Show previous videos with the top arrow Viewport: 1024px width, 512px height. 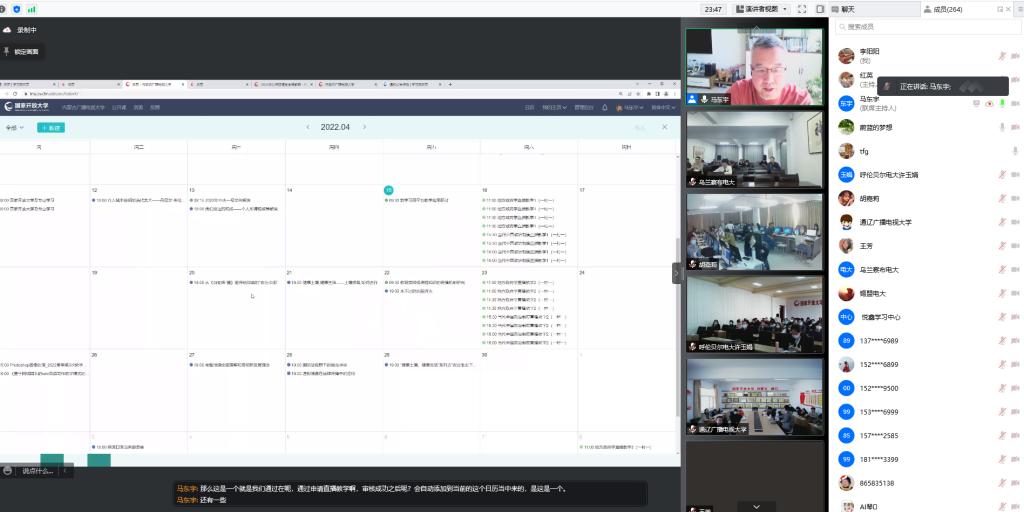coord(756,28)
